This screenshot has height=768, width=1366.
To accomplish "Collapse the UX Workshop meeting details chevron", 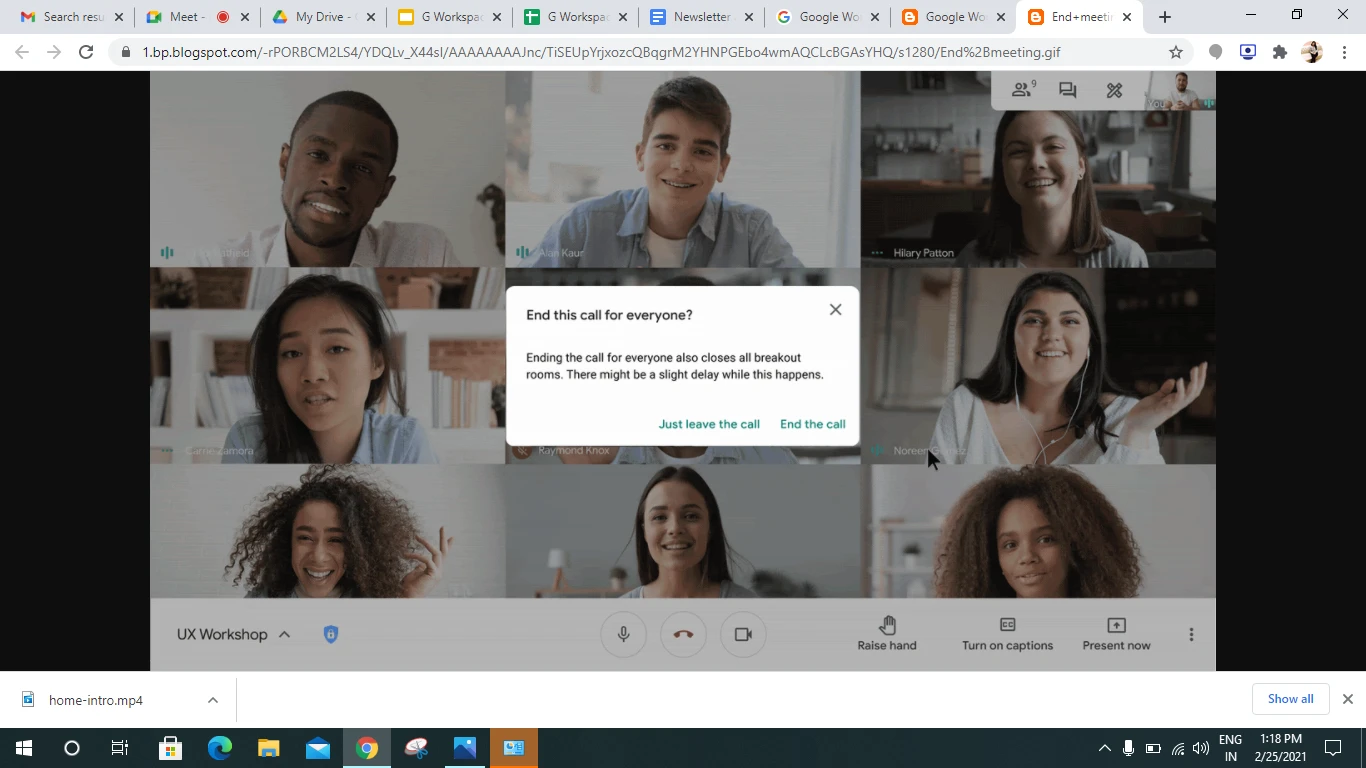I will pyautogui.click(x=284, y=634).
